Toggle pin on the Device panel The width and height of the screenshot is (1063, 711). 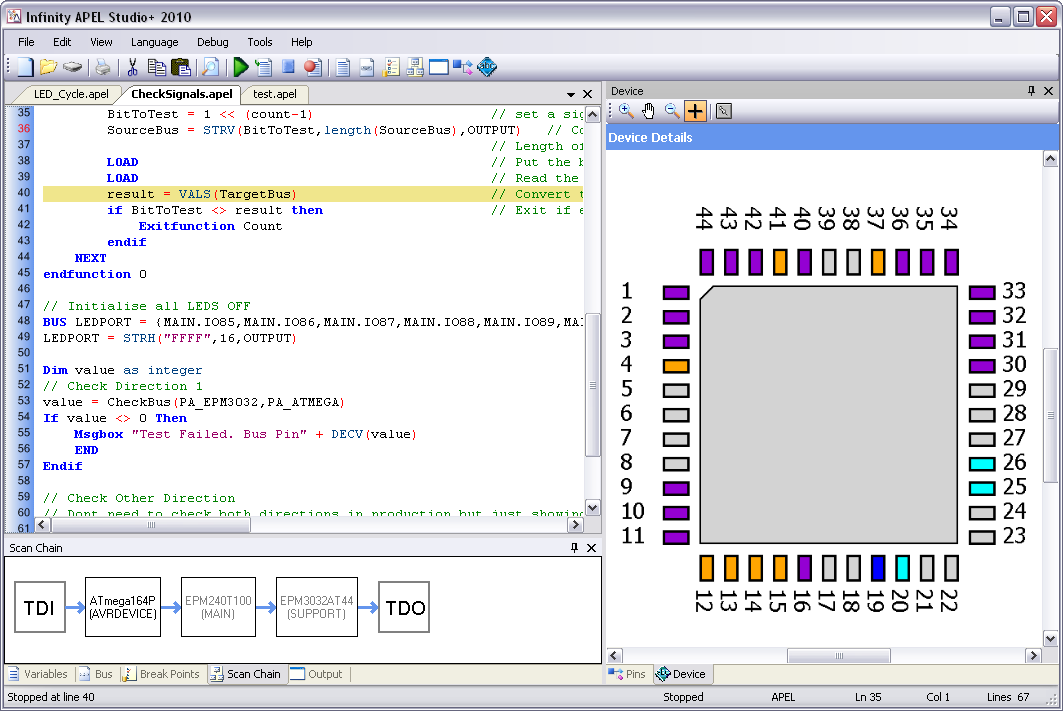[1031, 91]
